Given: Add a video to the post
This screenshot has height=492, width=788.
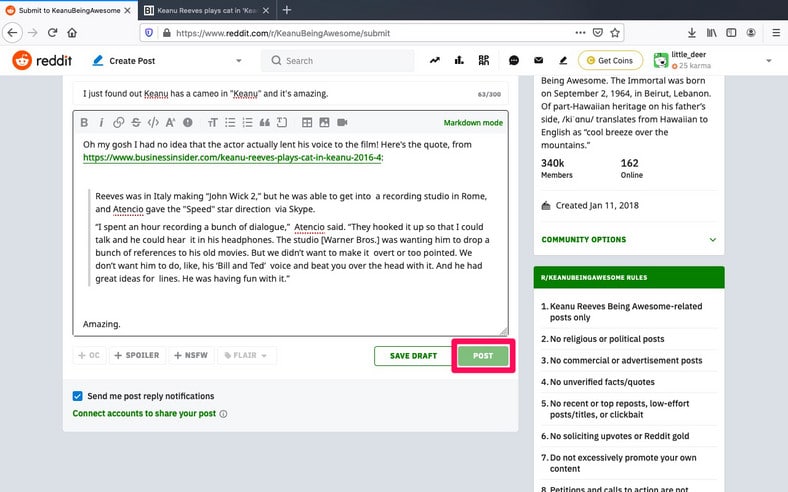Looking at the screenshot, I should 342,122.
